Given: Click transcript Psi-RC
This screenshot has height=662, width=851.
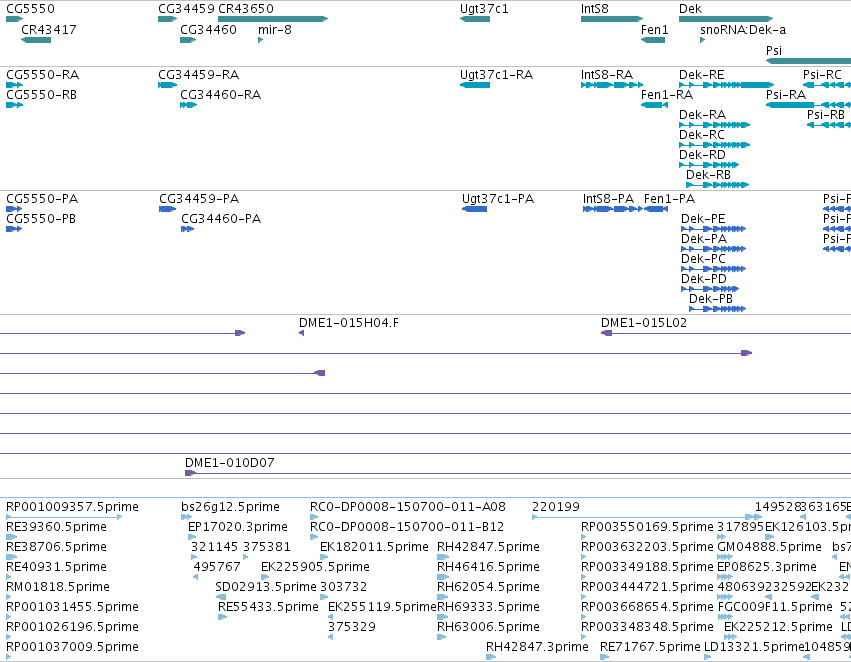Looking at the screenshot, I should point(827,85).
